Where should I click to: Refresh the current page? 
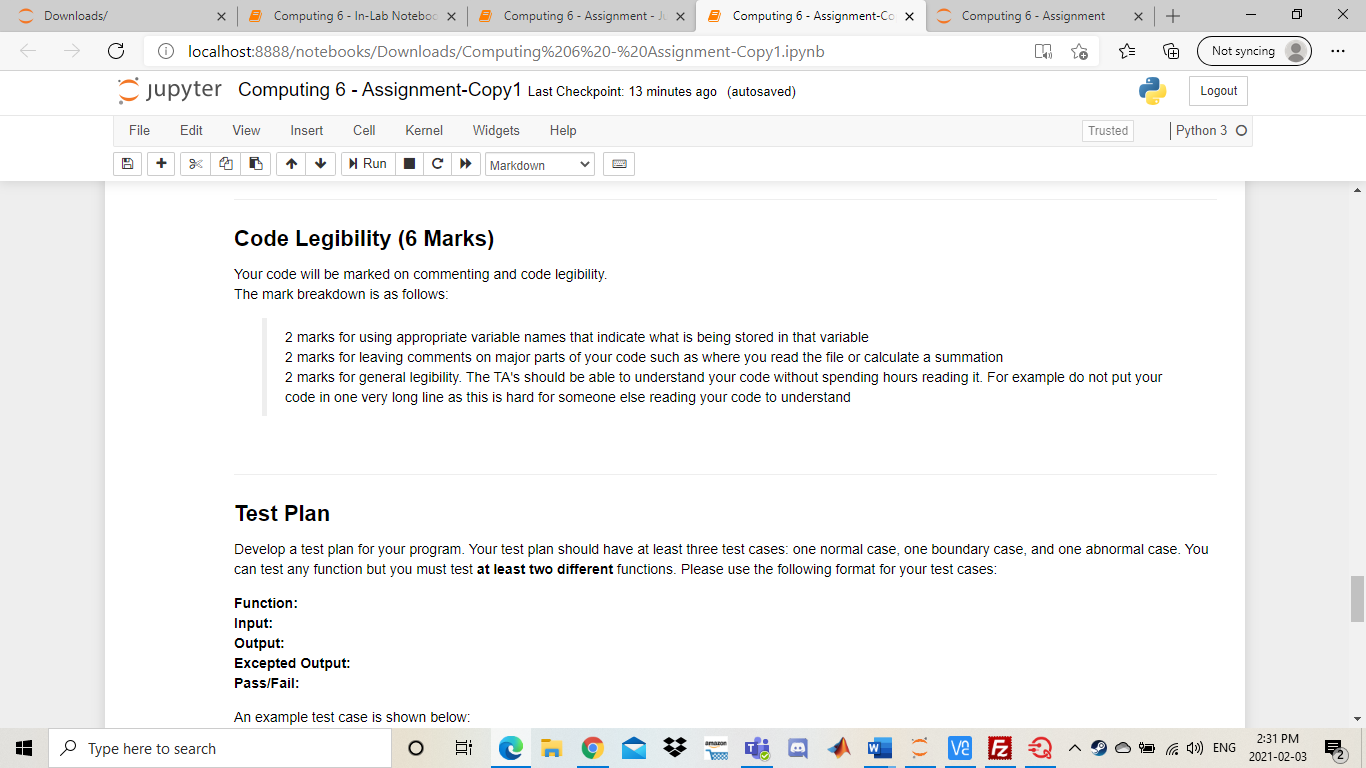coord(115,51)
